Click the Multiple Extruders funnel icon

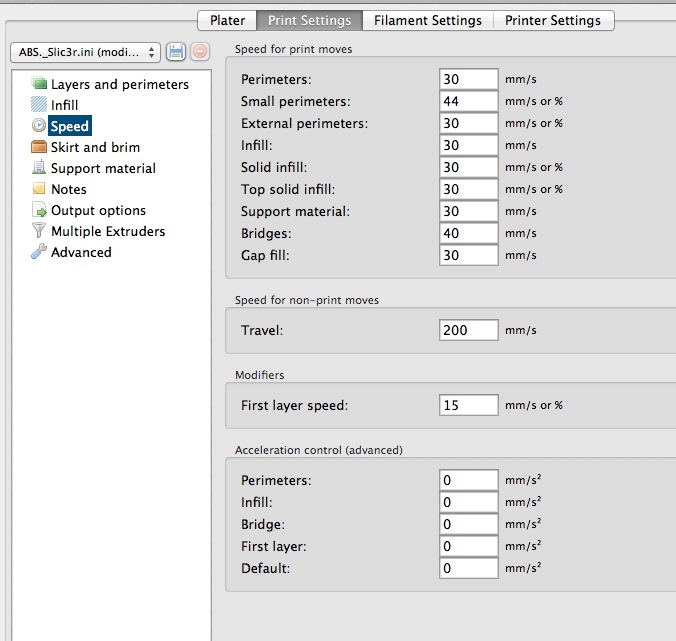pos(39,231)
